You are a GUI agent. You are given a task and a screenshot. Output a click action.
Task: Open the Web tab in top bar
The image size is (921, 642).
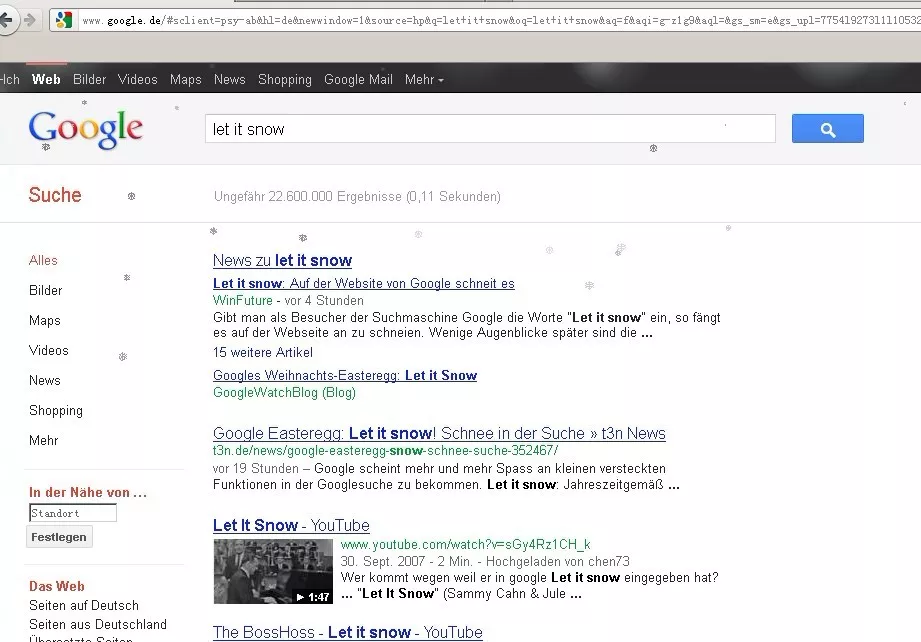point(46,79)
